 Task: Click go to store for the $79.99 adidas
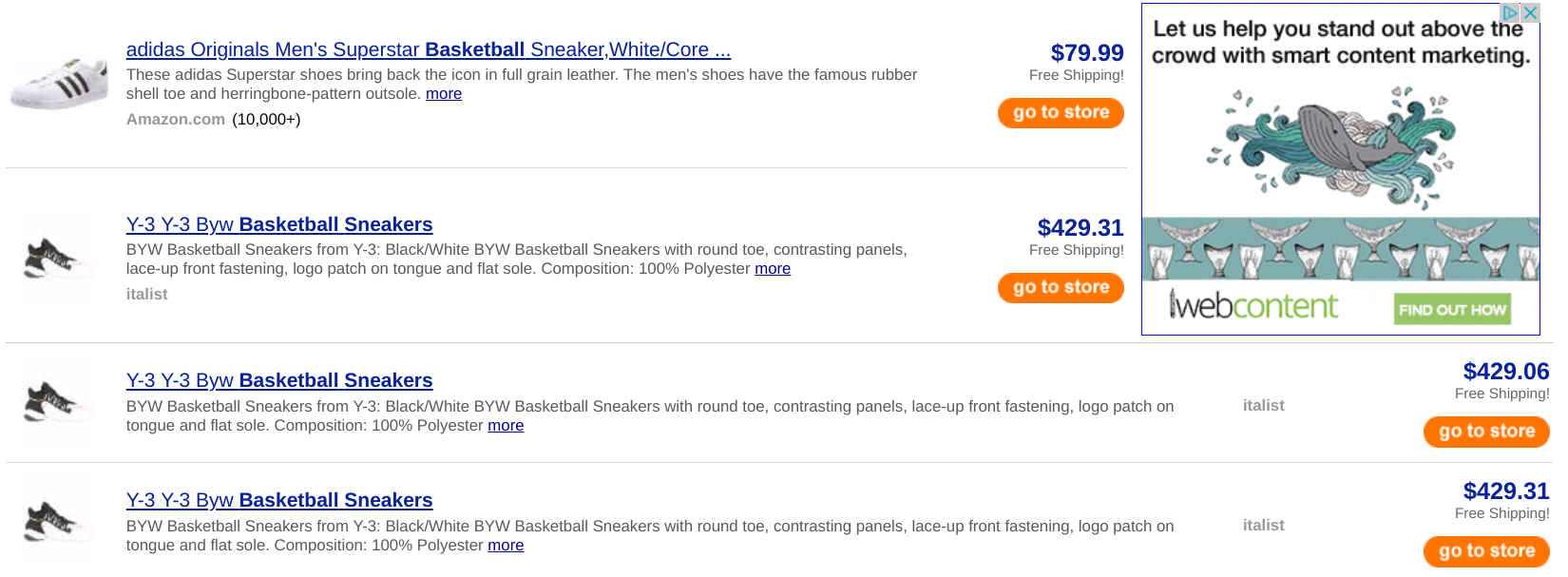(x=1060, y=113)
